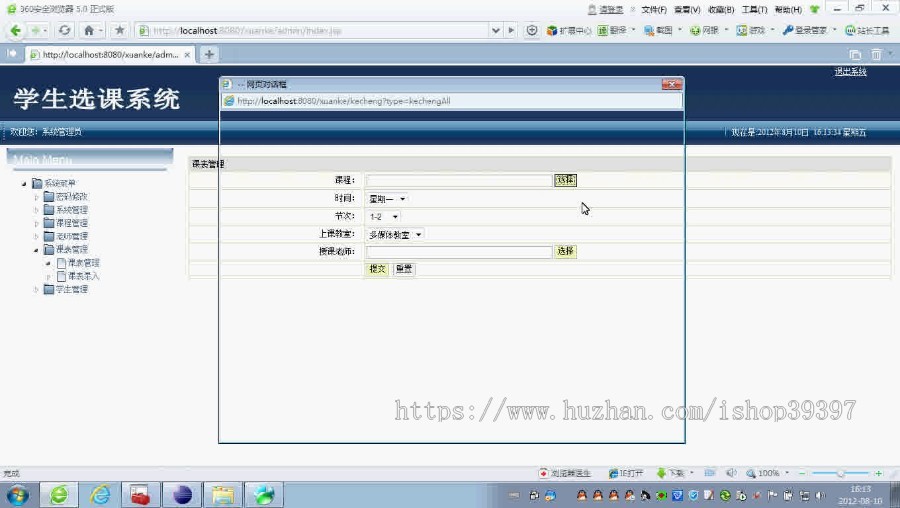
Task: Open the browser home page icon
Action: point(88,30)
